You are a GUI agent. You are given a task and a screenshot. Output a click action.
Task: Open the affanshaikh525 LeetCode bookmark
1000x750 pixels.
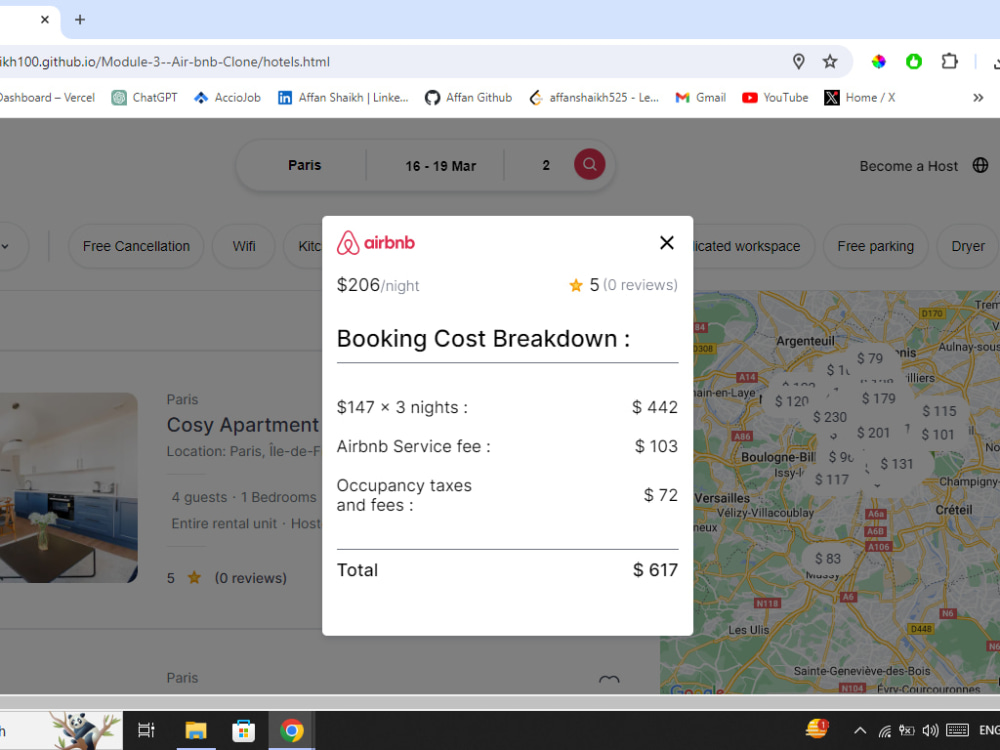[594, 98]
